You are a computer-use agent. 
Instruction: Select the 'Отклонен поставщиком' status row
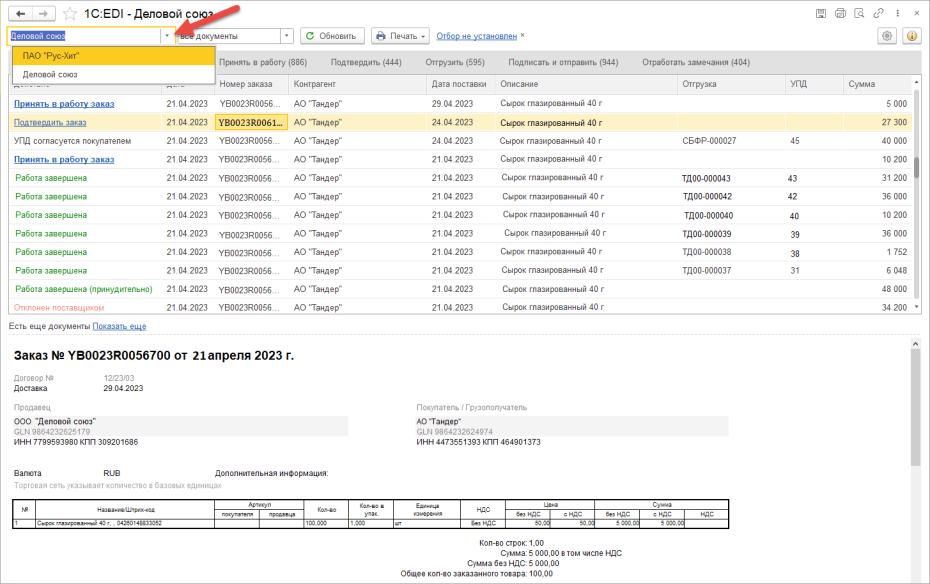[x=59, y=308]
